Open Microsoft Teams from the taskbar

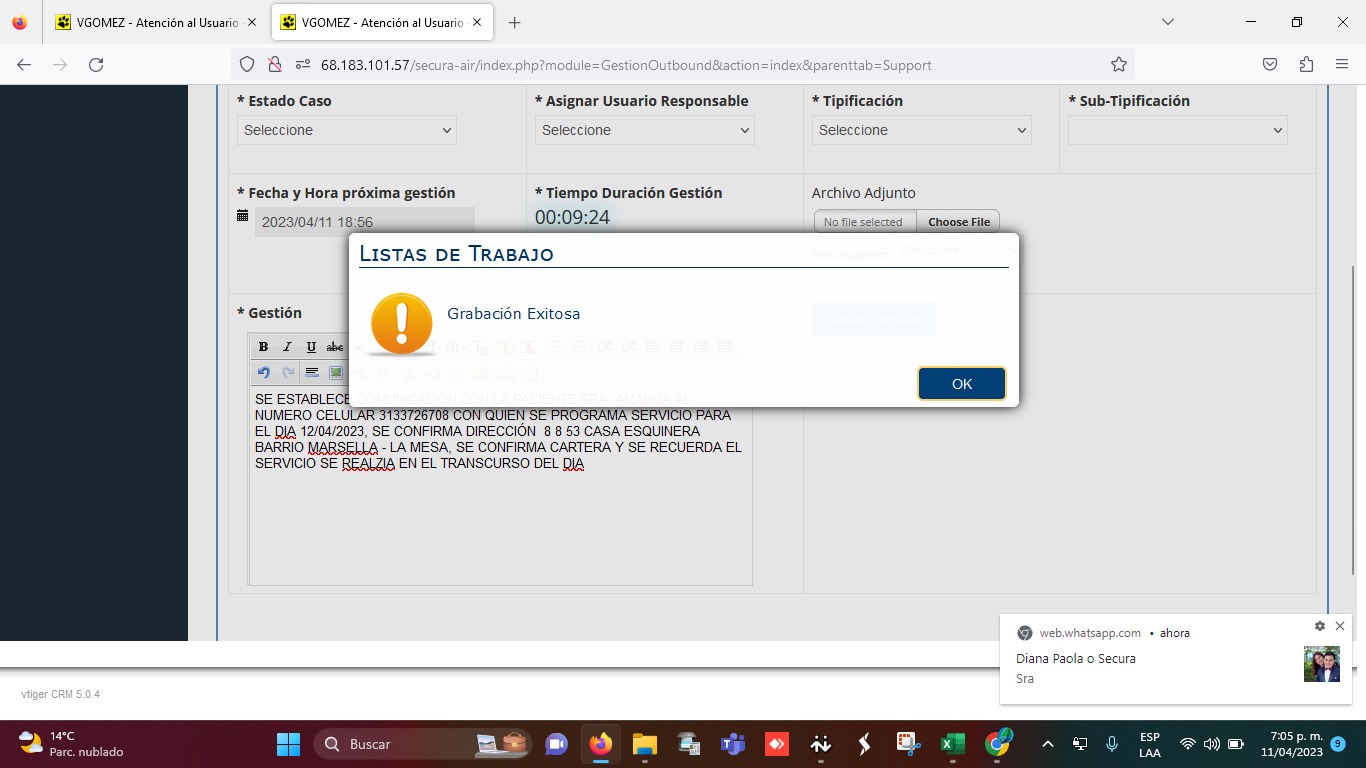733,744
